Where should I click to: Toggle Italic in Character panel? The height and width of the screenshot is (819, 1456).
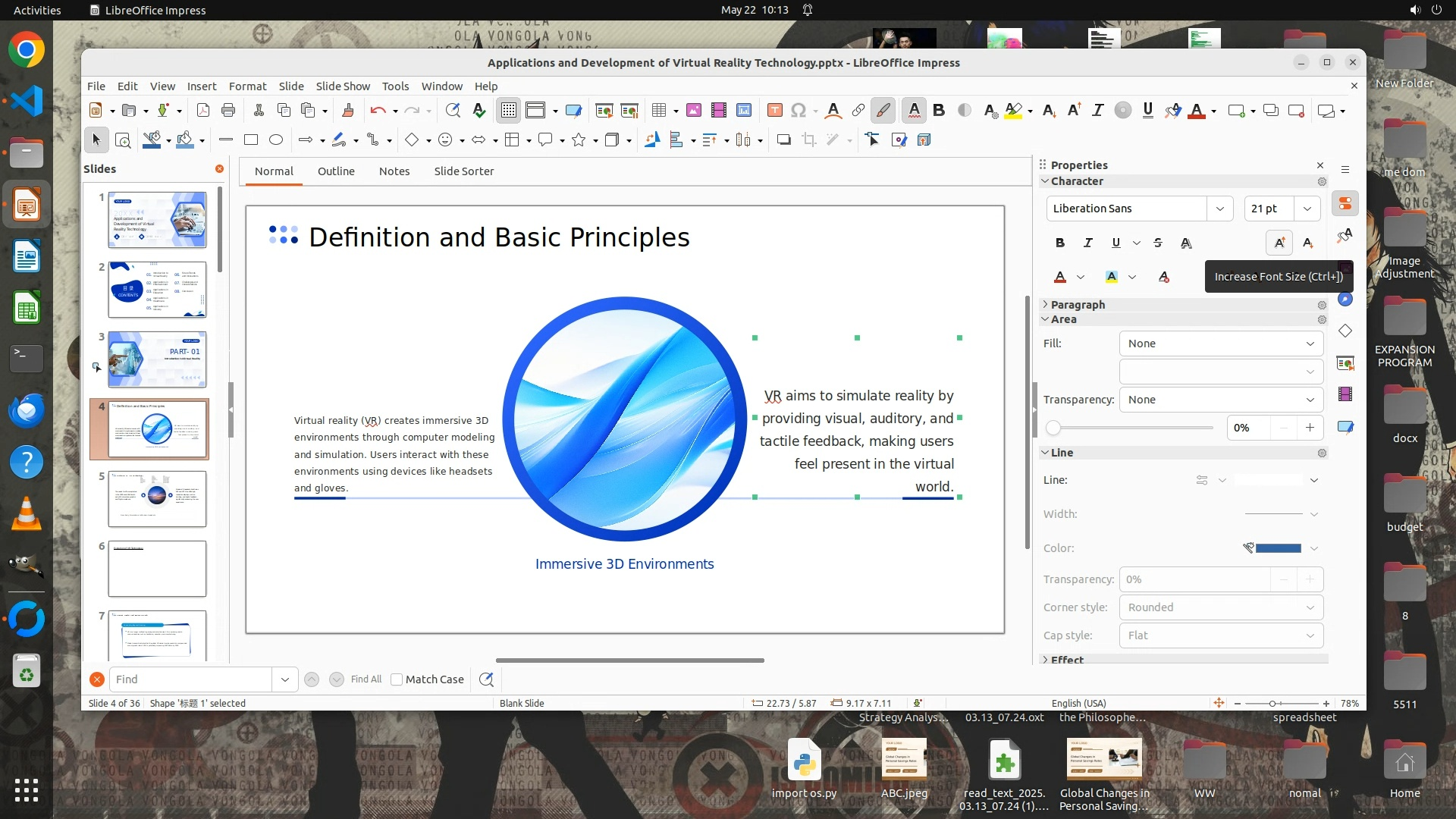pos(1088,243)
